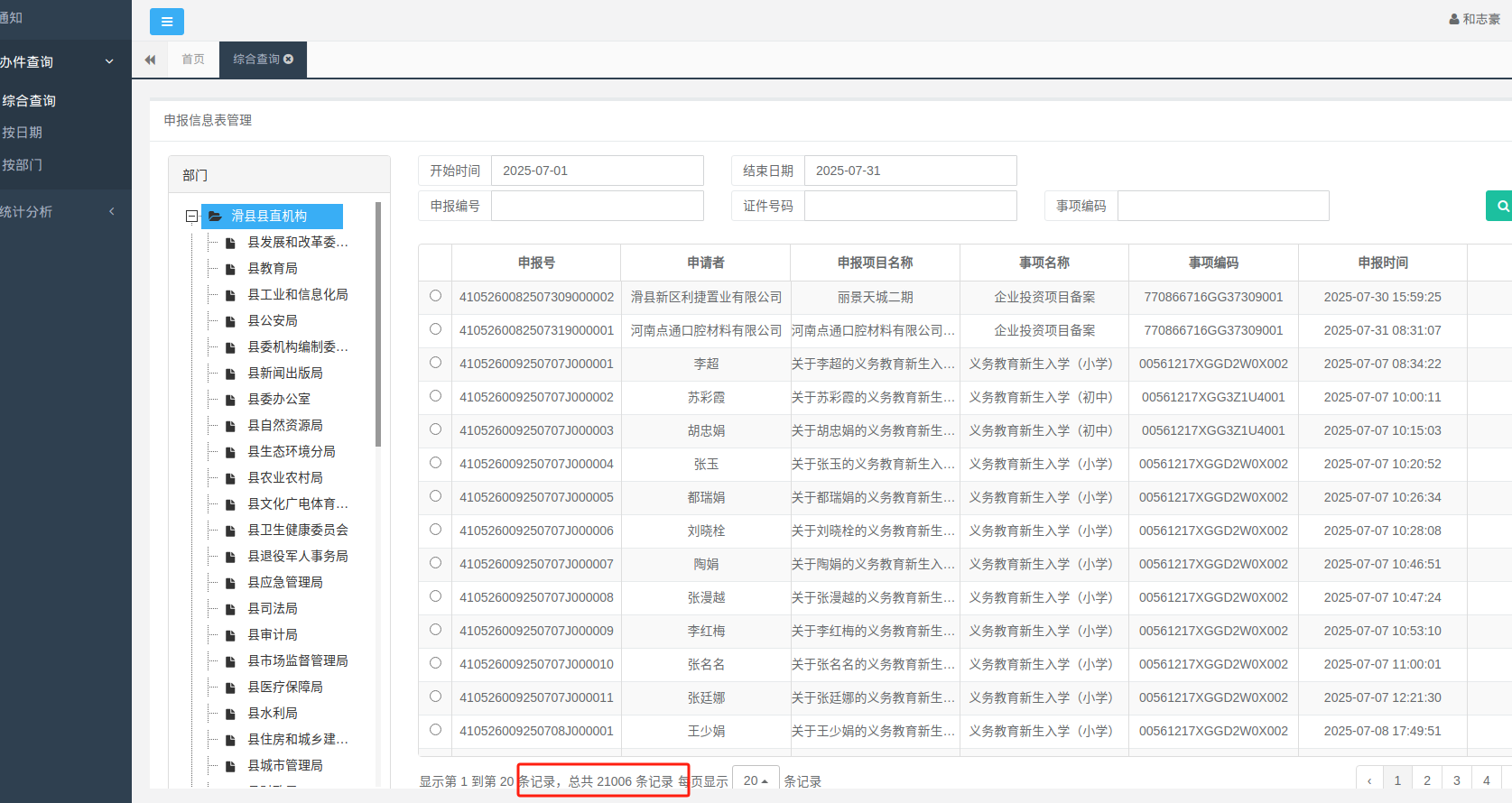Viewport: 1512px width, 803px height.
Task: Select the radio button for 滑县新区利捷置业有限公司 row
Action: (435, 296)
